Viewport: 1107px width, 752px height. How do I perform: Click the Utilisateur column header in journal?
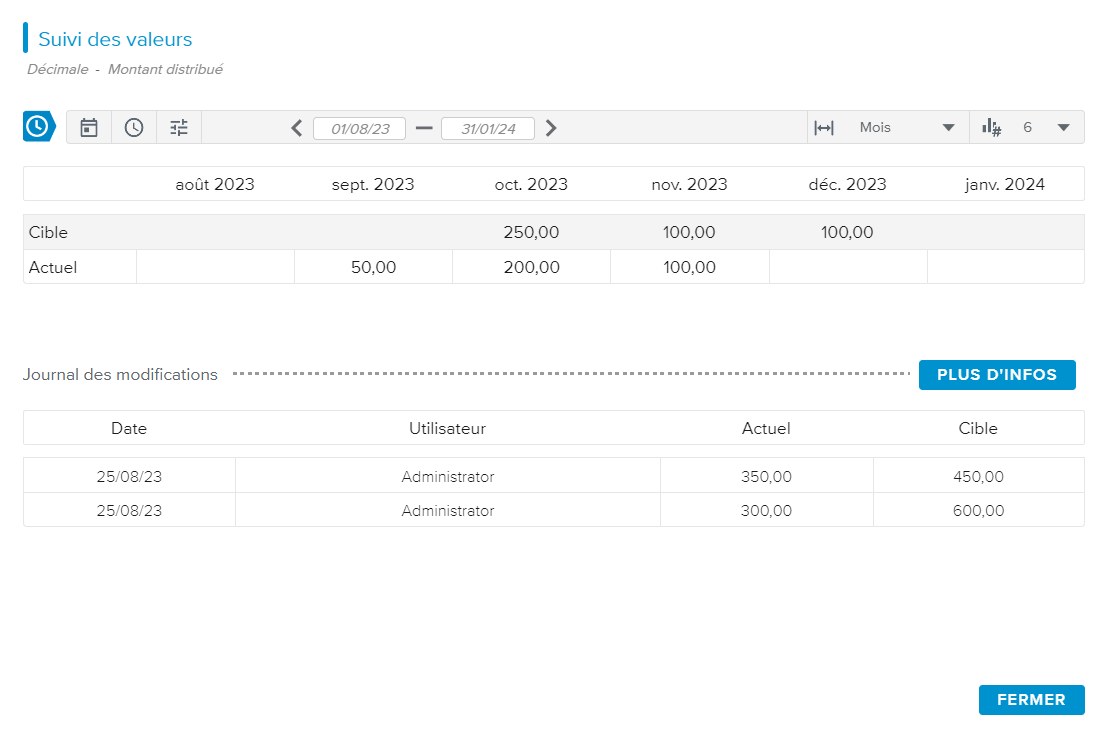(x=447, y=428)
